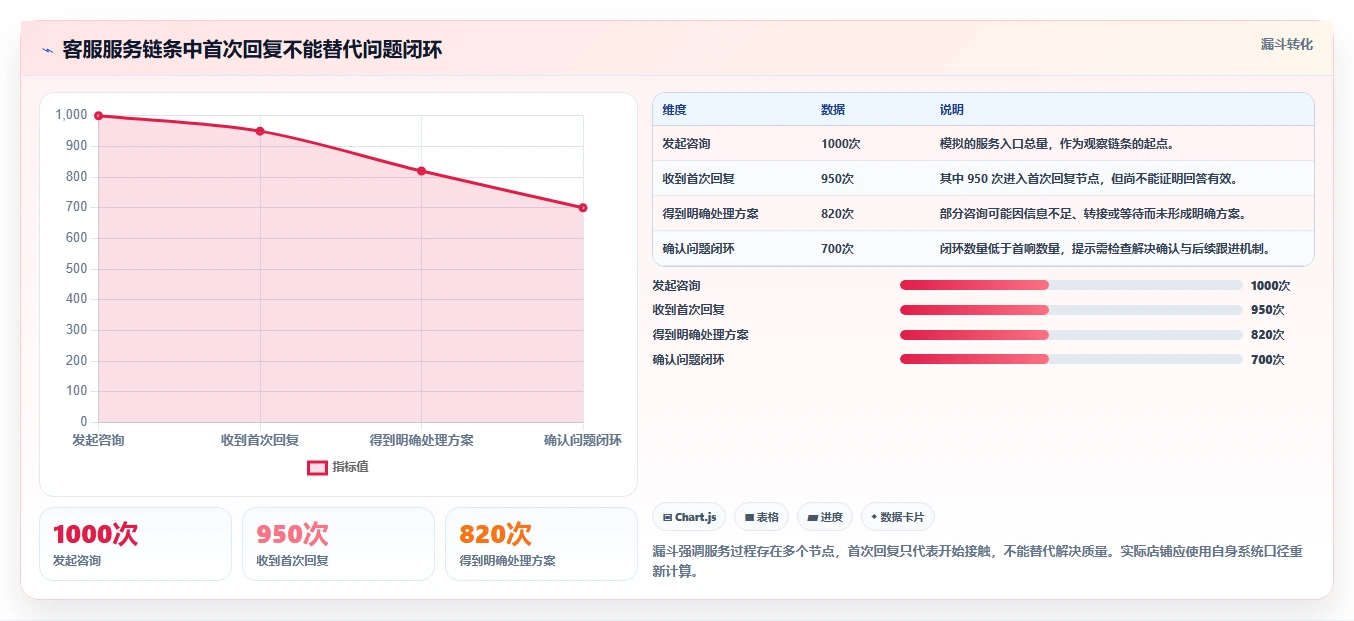Click the 820次 value in the table
Screen dimensions: 1354x621
point(837,214)
